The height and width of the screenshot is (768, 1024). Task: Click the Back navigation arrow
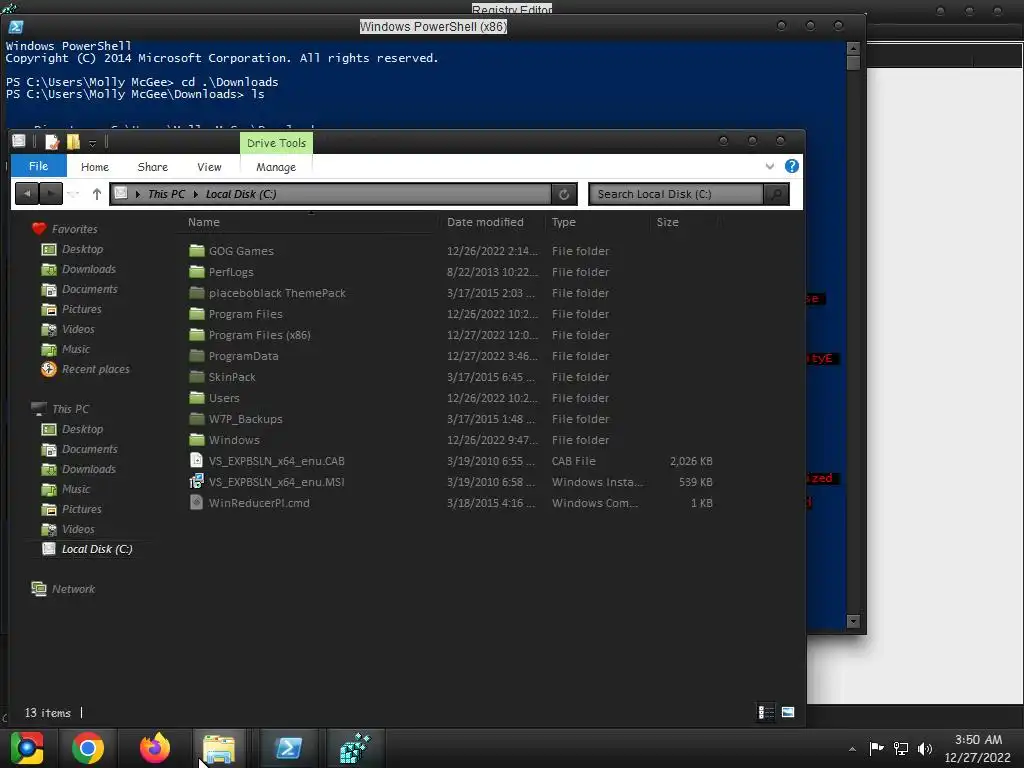point(26,194)
